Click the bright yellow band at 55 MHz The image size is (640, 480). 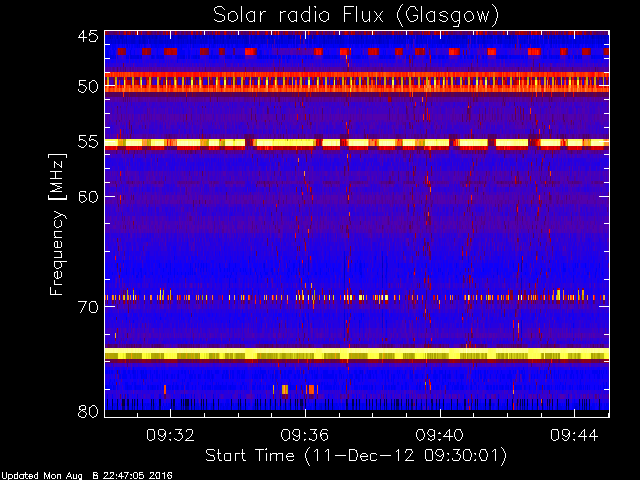tap(357, 143)
